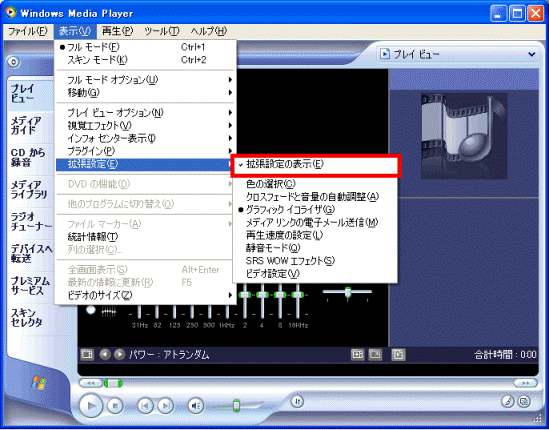This screenshot has width=549, height=430.
Task: Choose メディア リンクの電子メール送信(M)
Action: (x=315, y=222)
